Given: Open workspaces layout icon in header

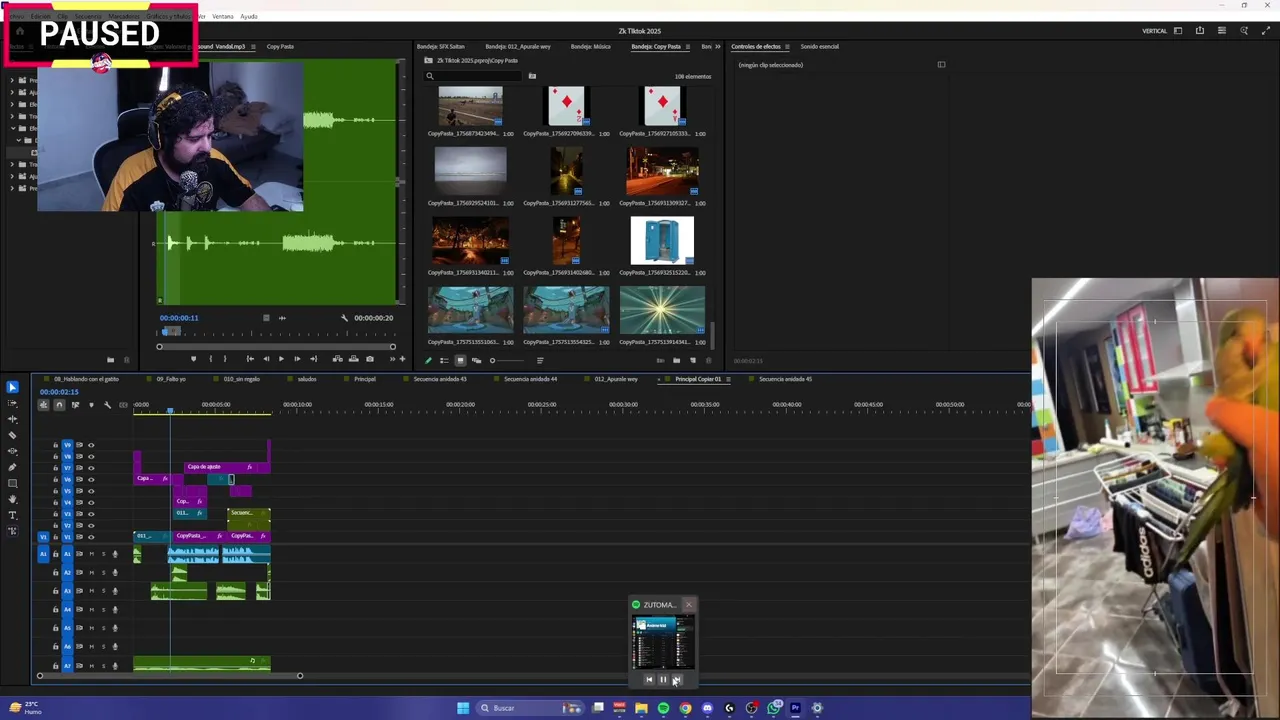Looking at the screenshot, I should (x=1178, y=31).
